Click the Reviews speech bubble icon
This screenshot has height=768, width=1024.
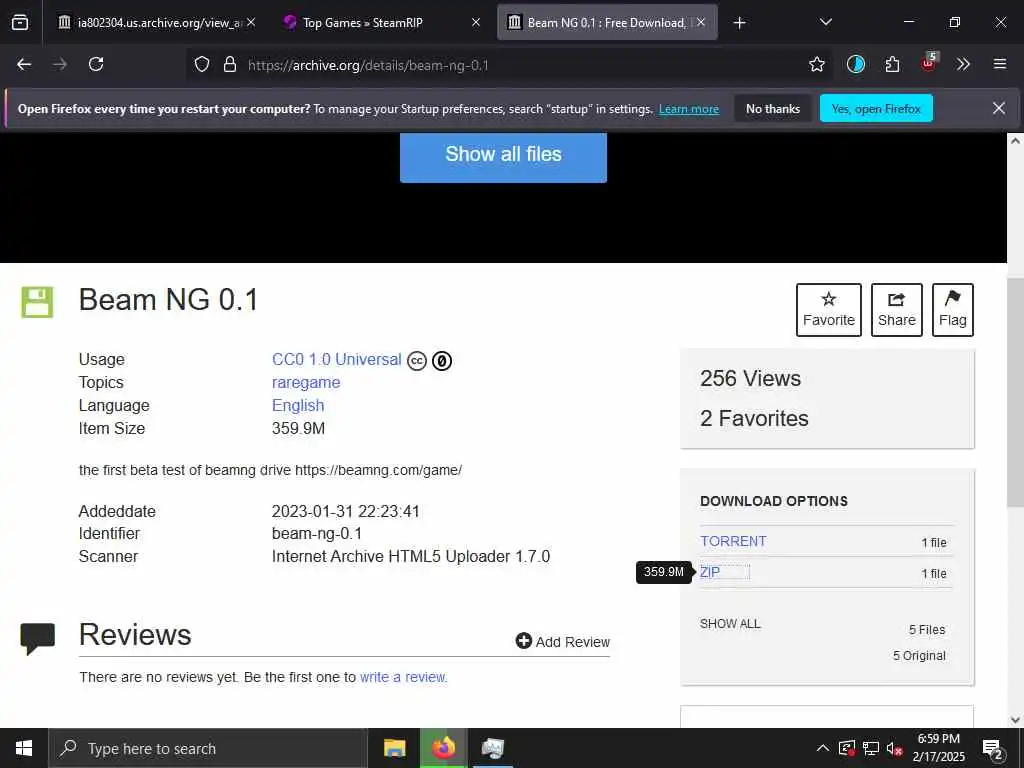(37, 638)
